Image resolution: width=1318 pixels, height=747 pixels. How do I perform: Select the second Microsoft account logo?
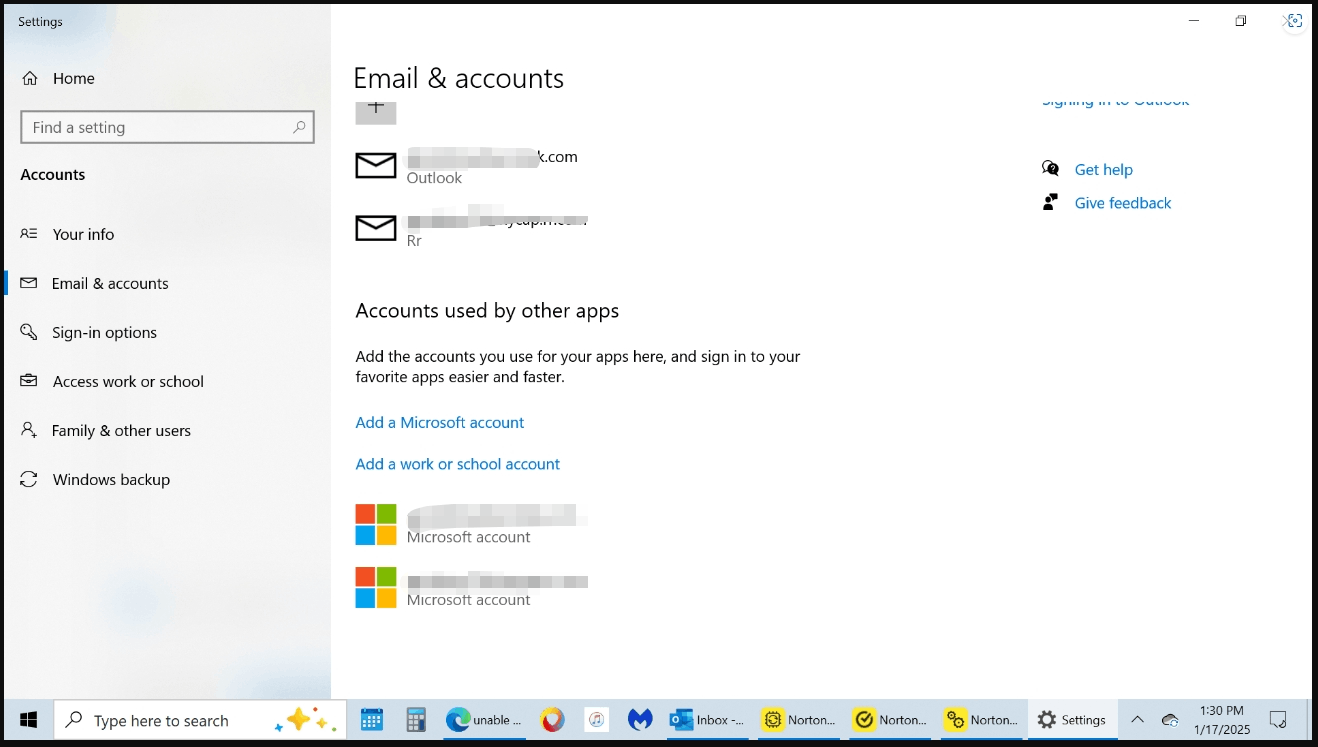(376, 588)
